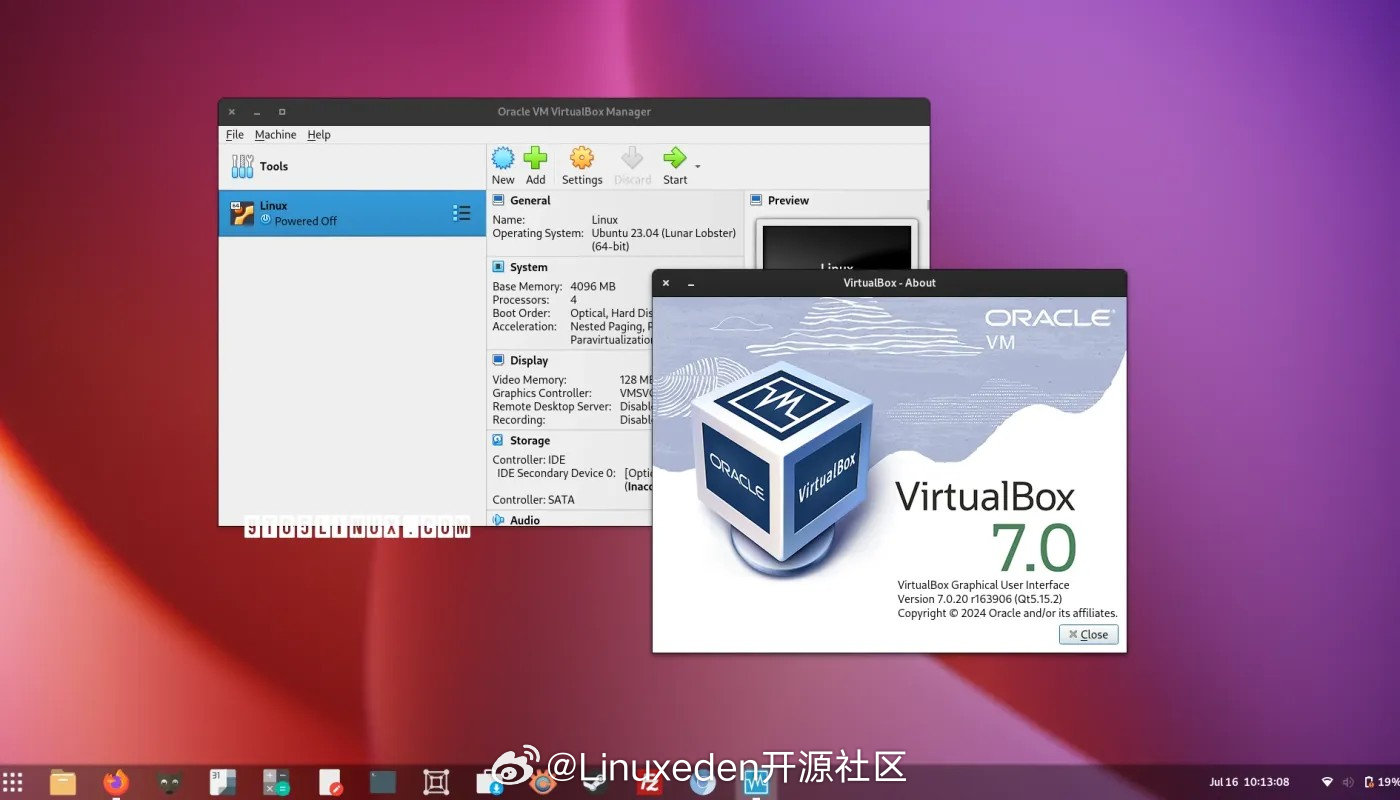The height and width of the screenshot is (800, 1400).
Task: Click 'IDE Secondary Device 0:' entry
Action: pyautogui.click(x=556, y=473)
